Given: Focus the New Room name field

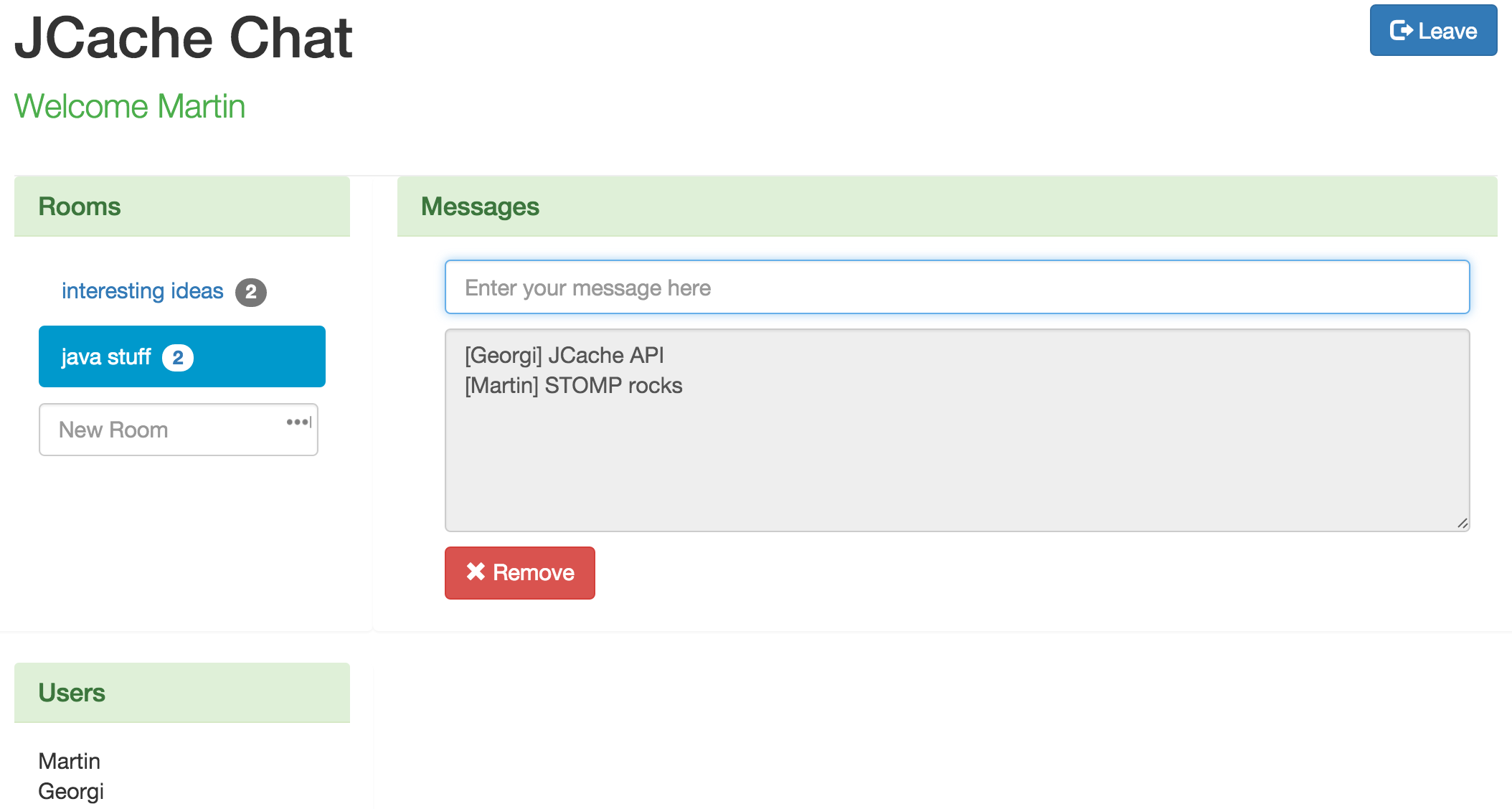Looking at the screenshot, I should 165,430.
